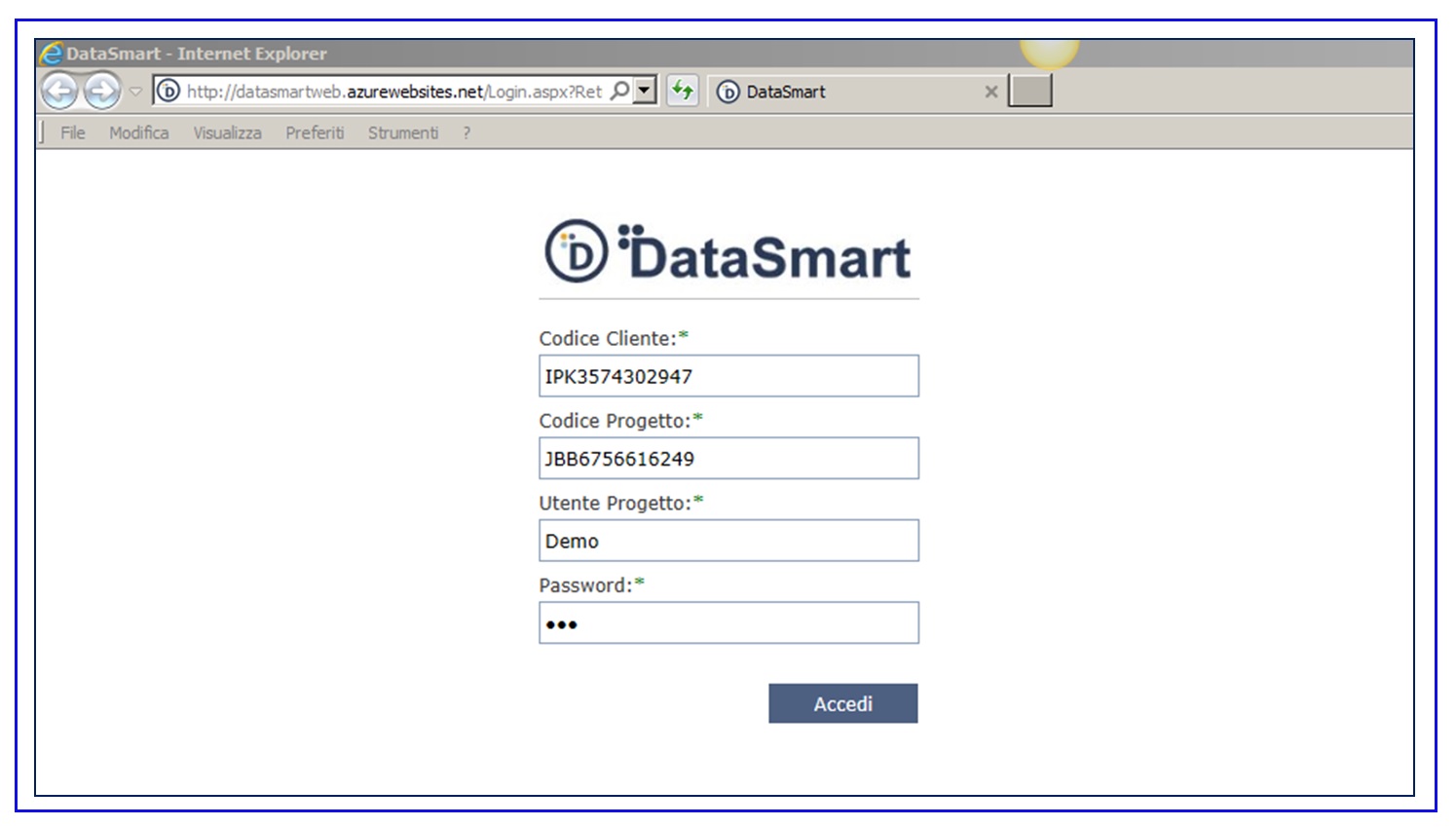Click the 'Utente Progetto:' label text
This screenshot has width=1456, height=827.
coord(616,503)
